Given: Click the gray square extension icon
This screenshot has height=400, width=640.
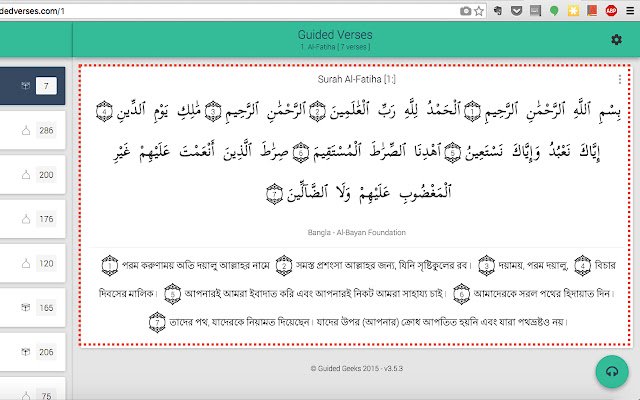Looking at the screenshot, I should [535, 11].
